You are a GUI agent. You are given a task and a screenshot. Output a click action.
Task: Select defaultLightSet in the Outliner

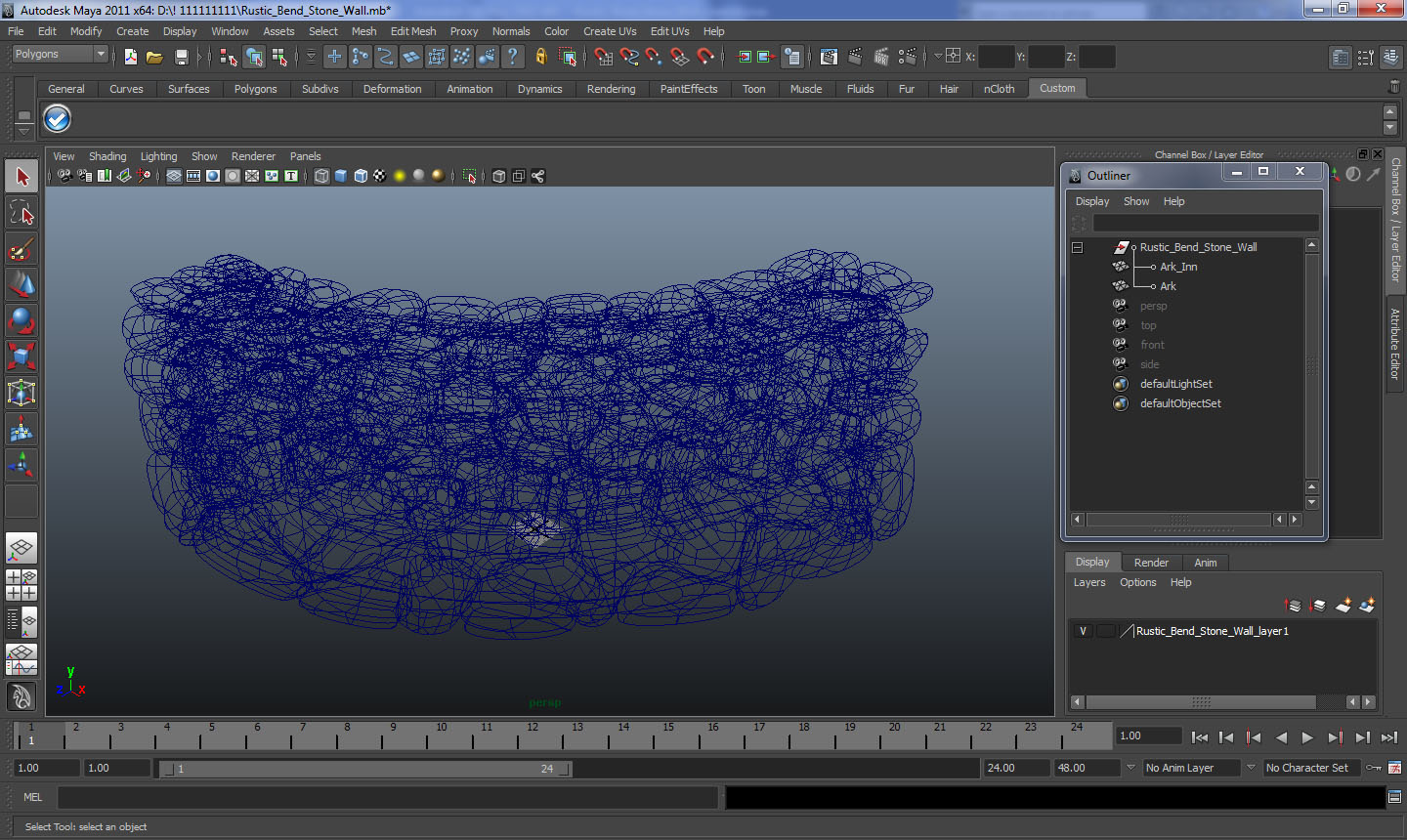point(1175,384)
